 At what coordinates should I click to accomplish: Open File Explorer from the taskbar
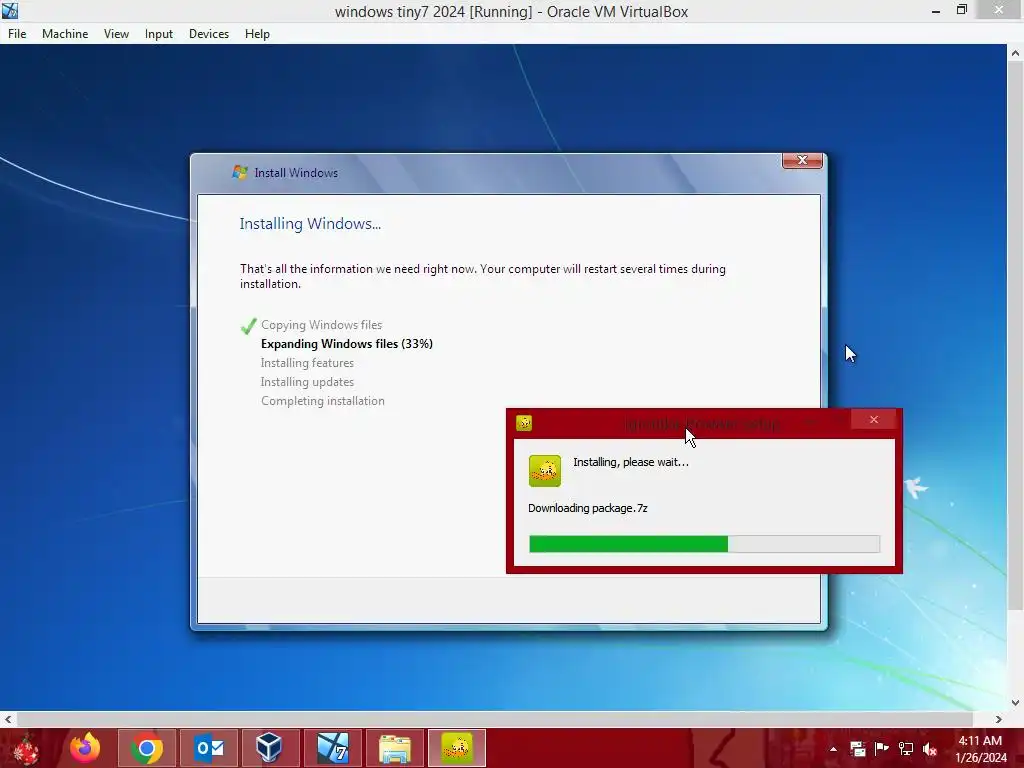[x=395, y=748]
